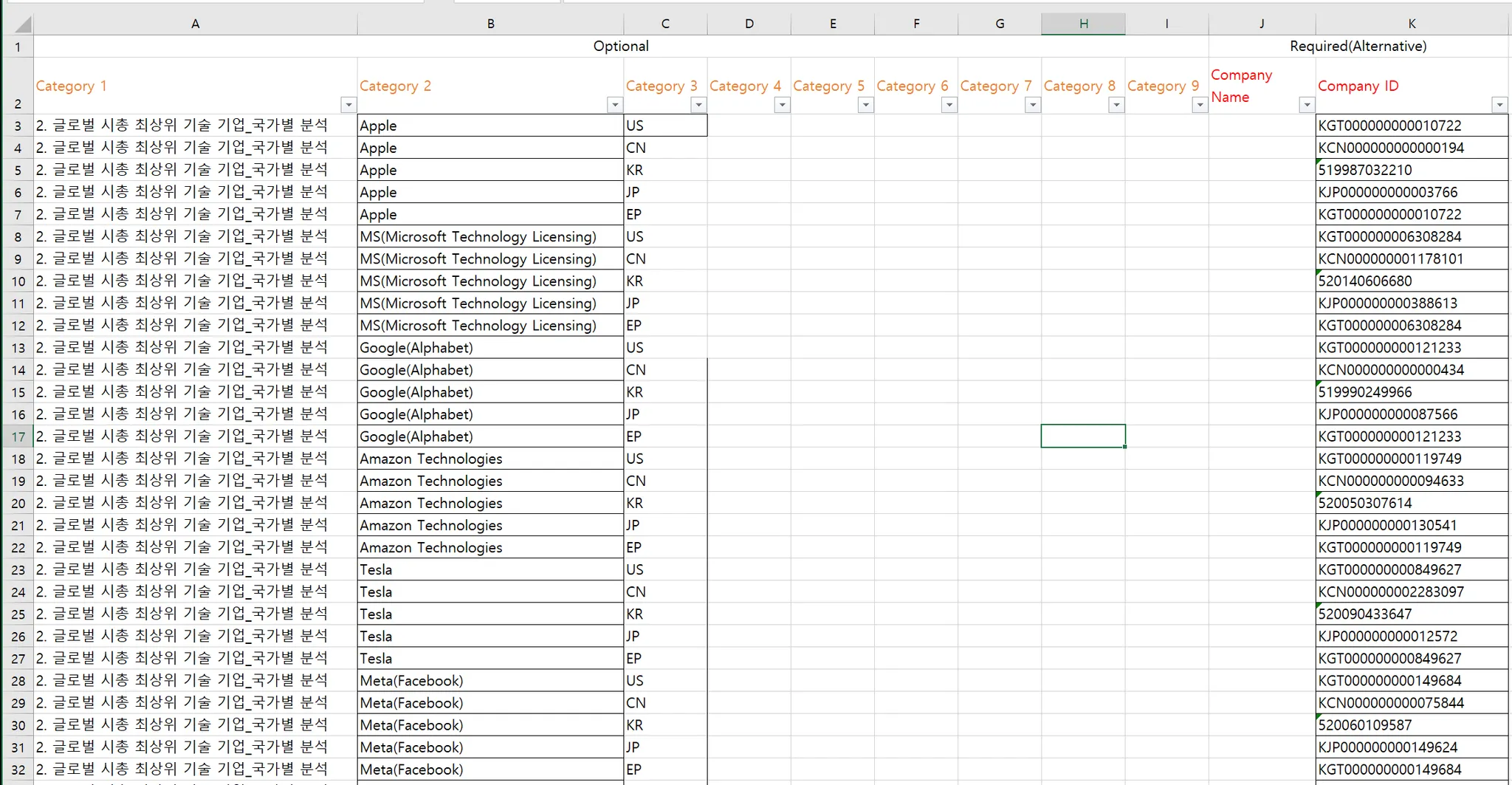Screen dimensions: 1512x785
Task: Click the "Company ID" header label
Action: click(x=1358, y=86)
